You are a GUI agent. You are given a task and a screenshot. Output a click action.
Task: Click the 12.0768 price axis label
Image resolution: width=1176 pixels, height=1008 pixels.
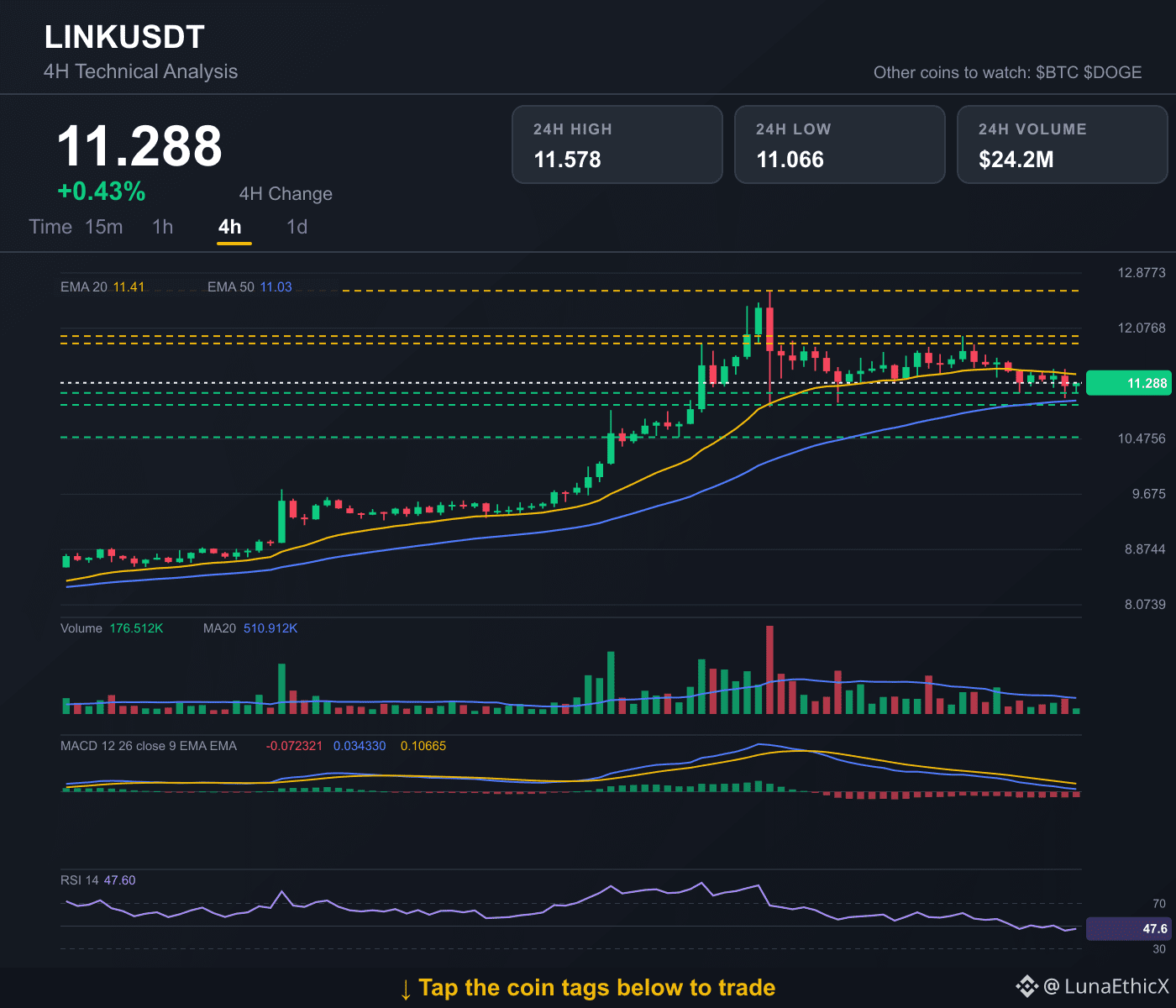1142,328
